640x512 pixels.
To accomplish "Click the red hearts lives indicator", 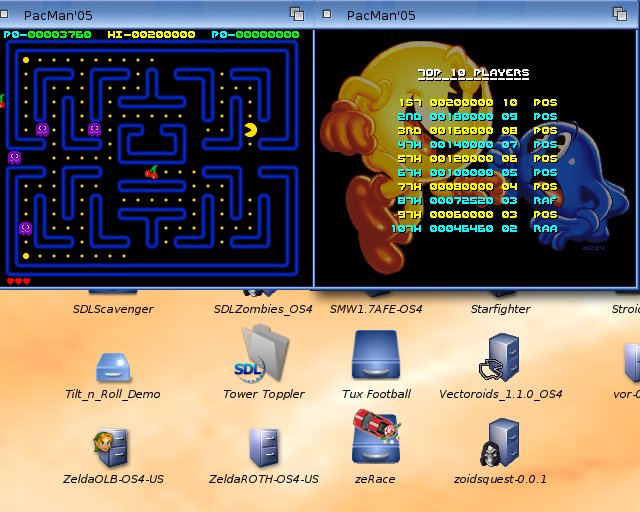I will 18,281.
